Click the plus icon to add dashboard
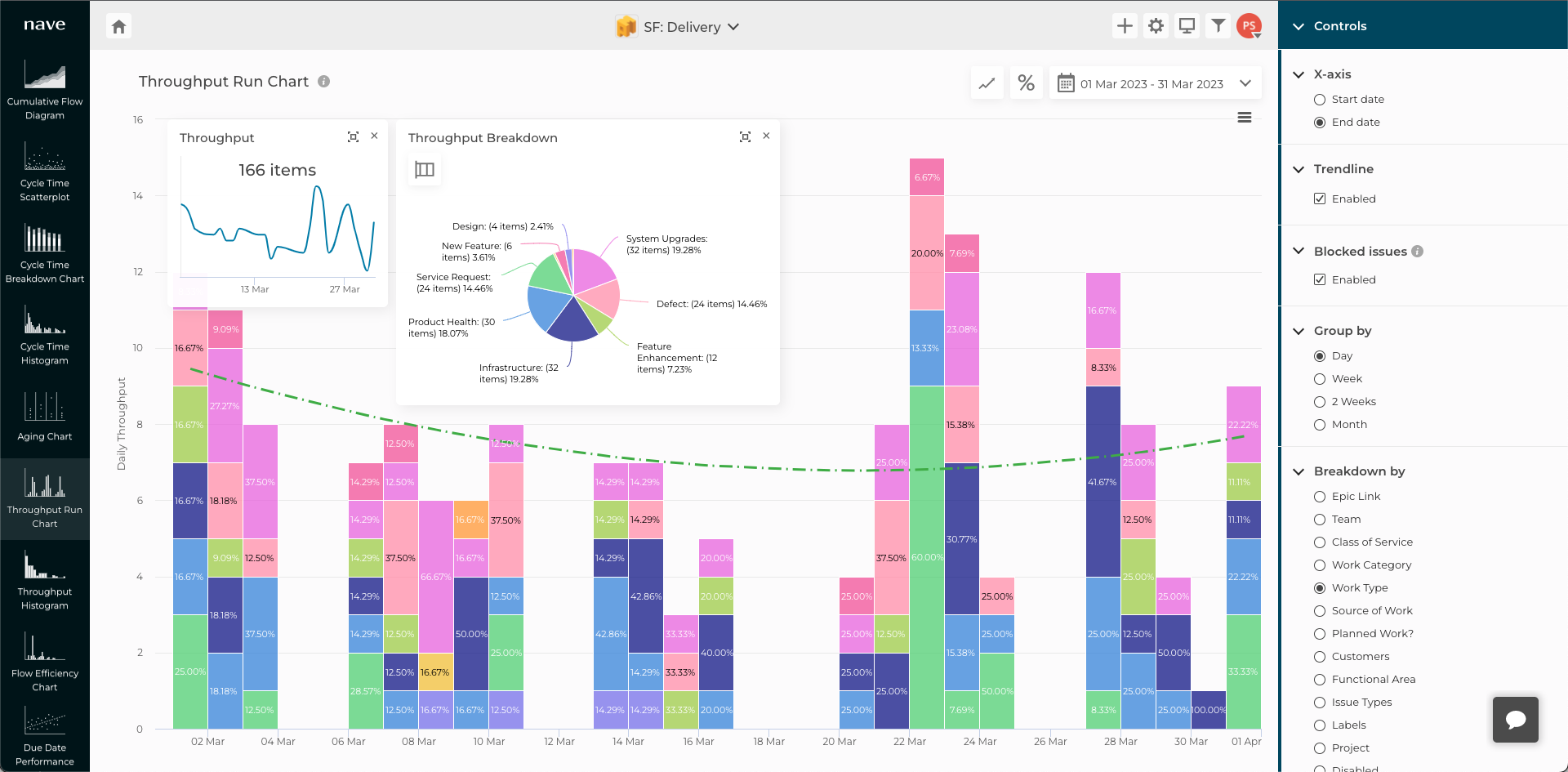 coord(1125,26)
